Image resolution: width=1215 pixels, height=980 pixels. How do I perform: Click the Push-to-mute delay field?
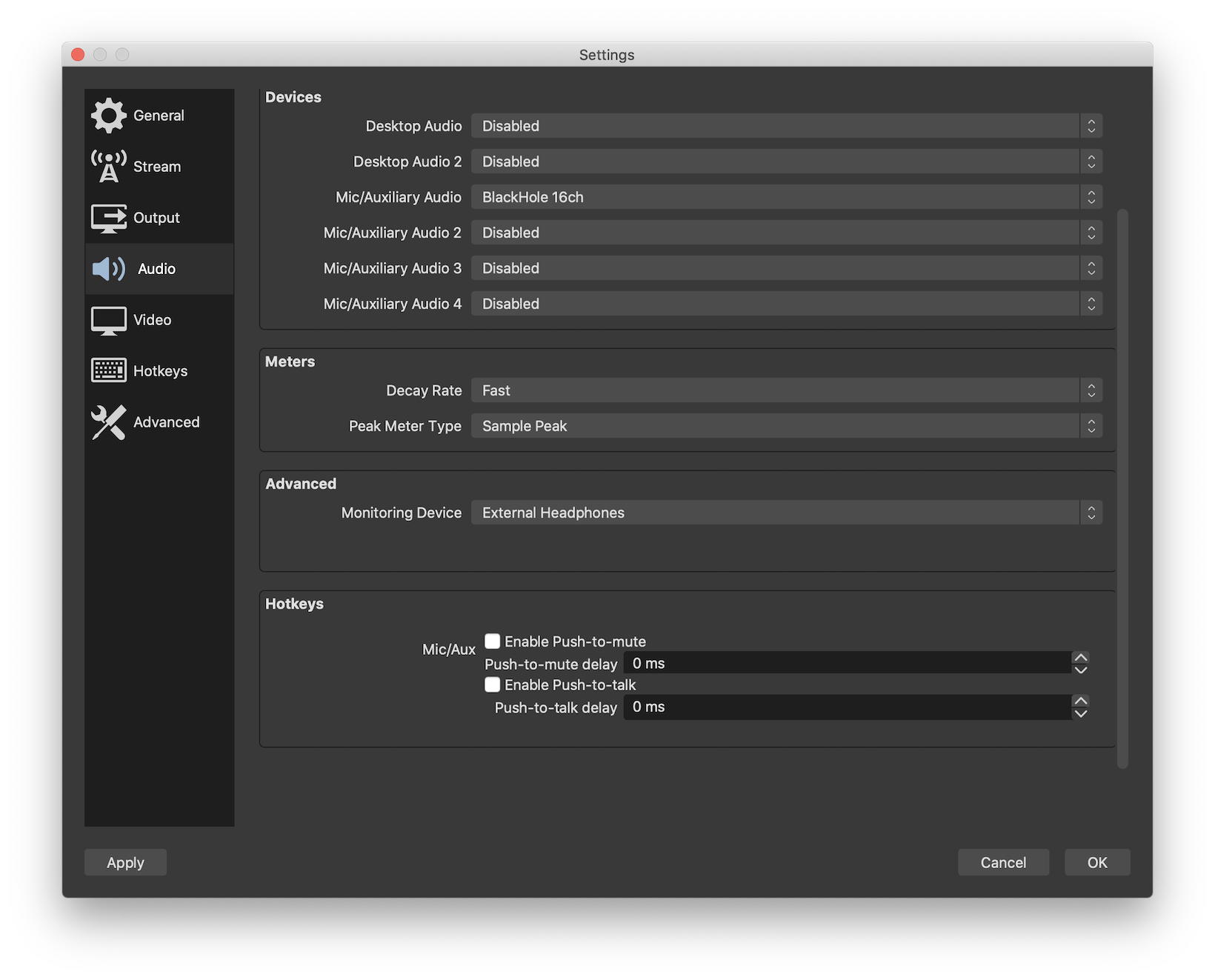pos(848,663)
